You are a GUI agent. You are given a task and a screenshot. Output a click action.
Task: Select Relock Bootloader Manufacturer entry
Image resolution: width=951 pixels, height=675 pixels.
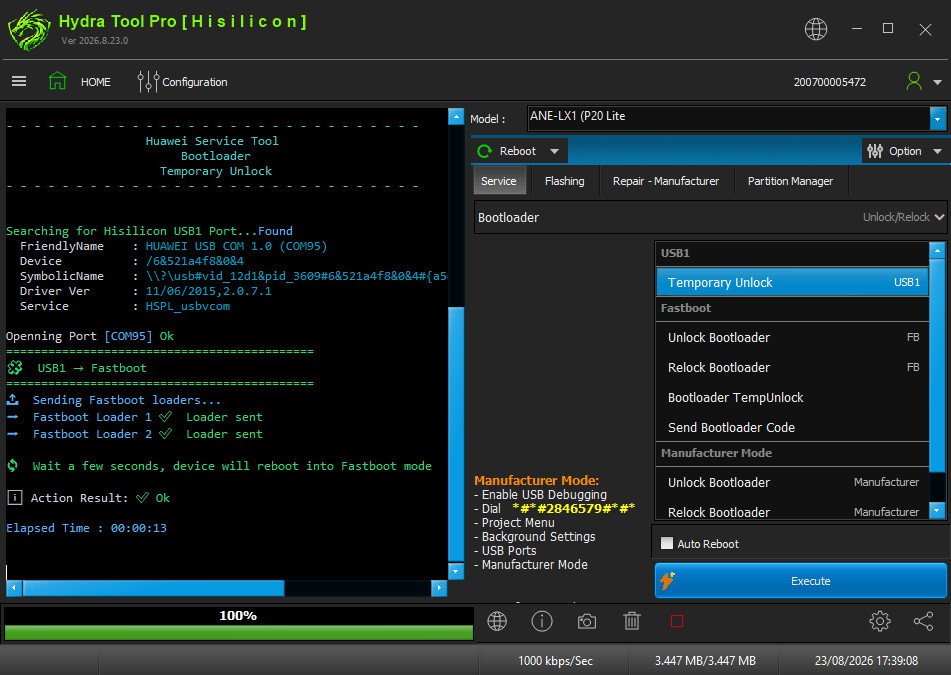pos(793,511)
